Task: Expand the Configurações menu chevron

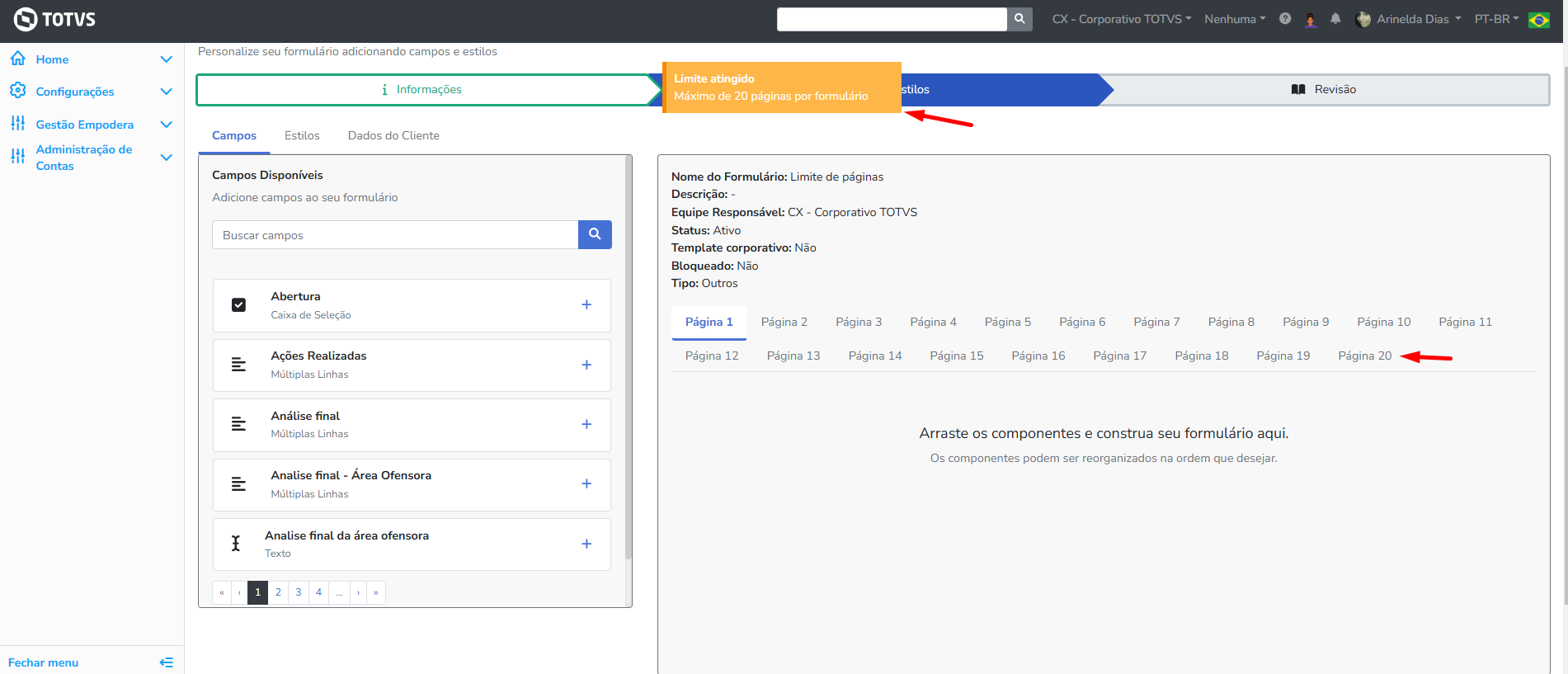Action: [166, 92]
